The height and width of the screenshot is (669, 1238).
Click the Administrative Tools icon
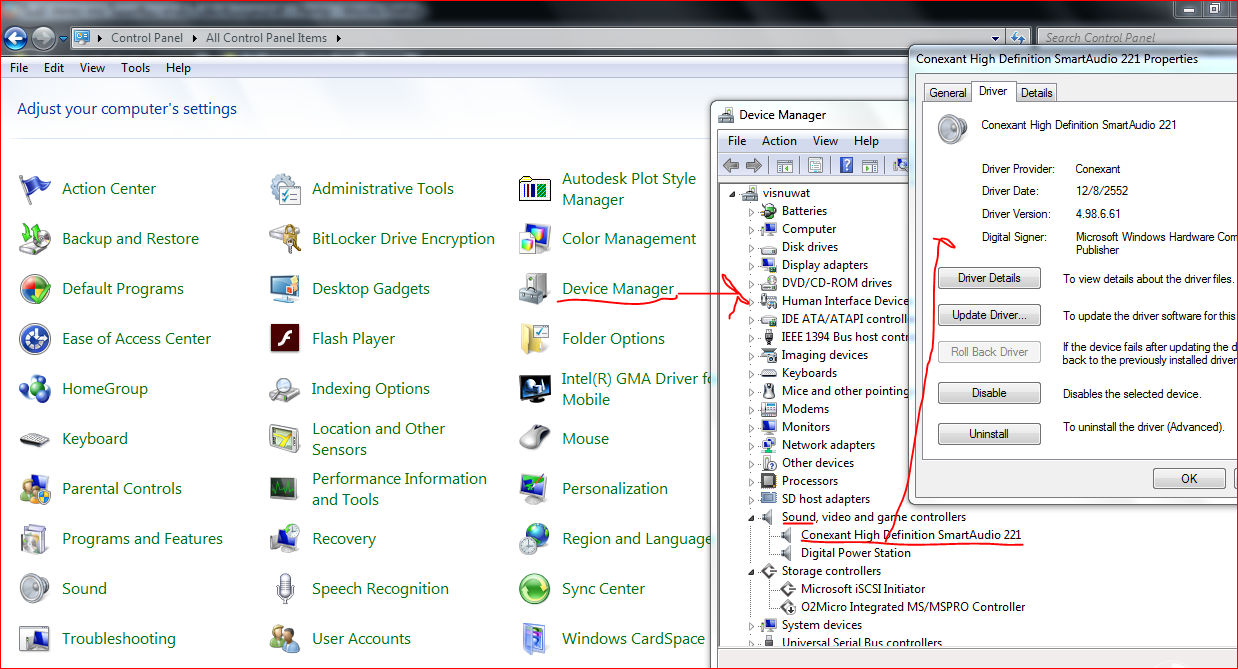click(x=285, y=188)
